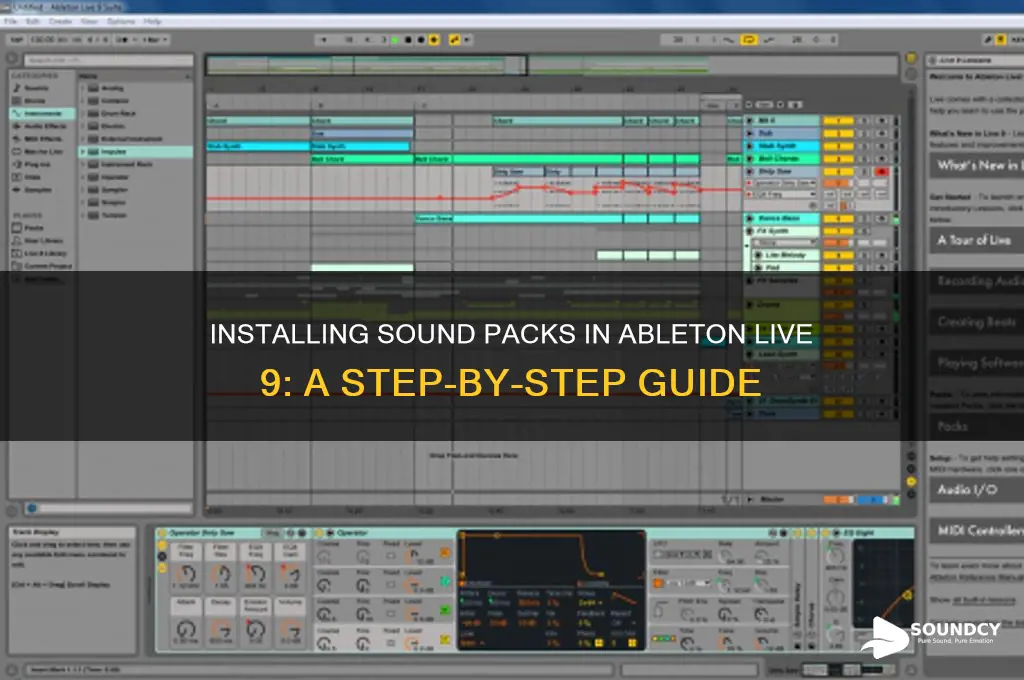Open the Edit menu

point(33,21)
